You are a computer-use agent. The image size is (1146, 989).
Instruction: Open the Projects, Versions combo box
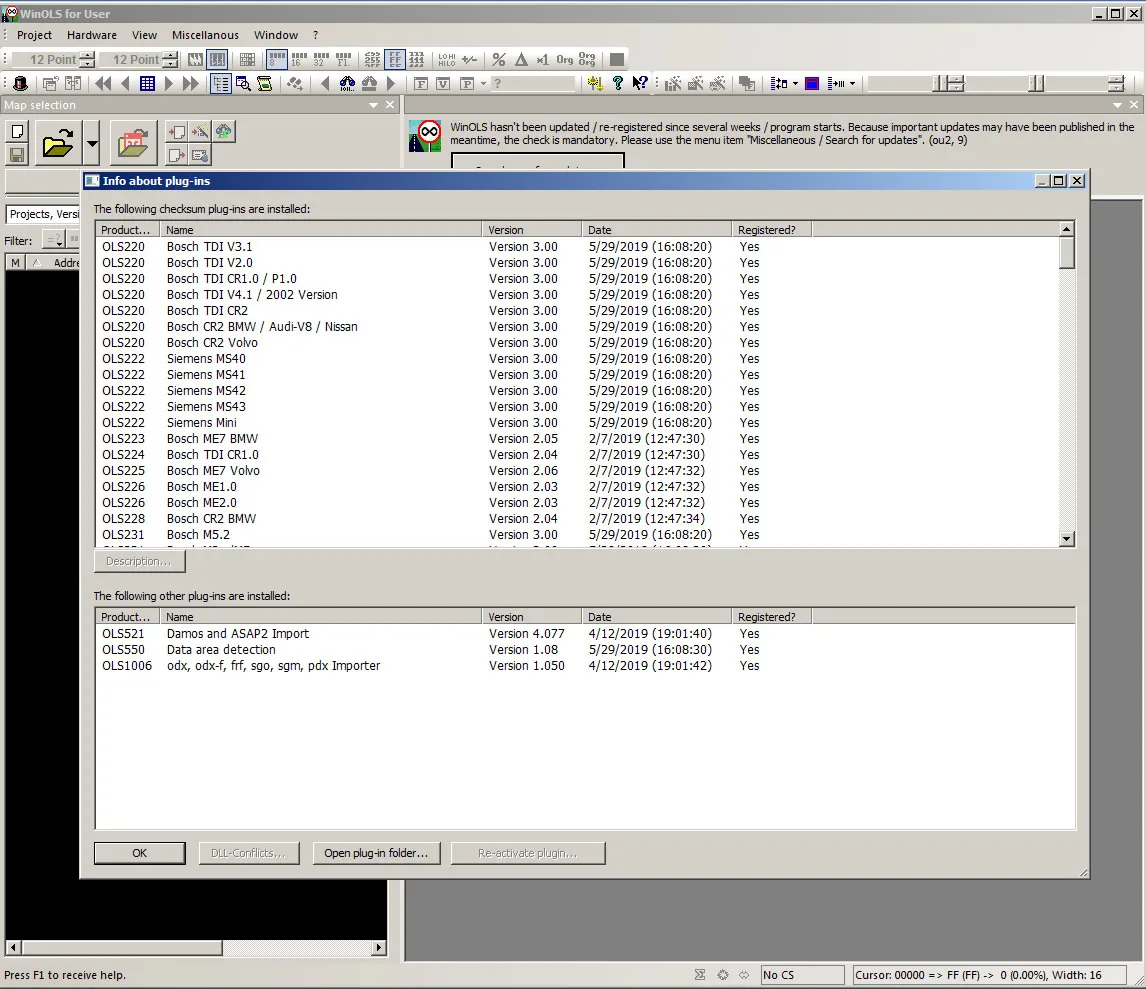(44, 214)
